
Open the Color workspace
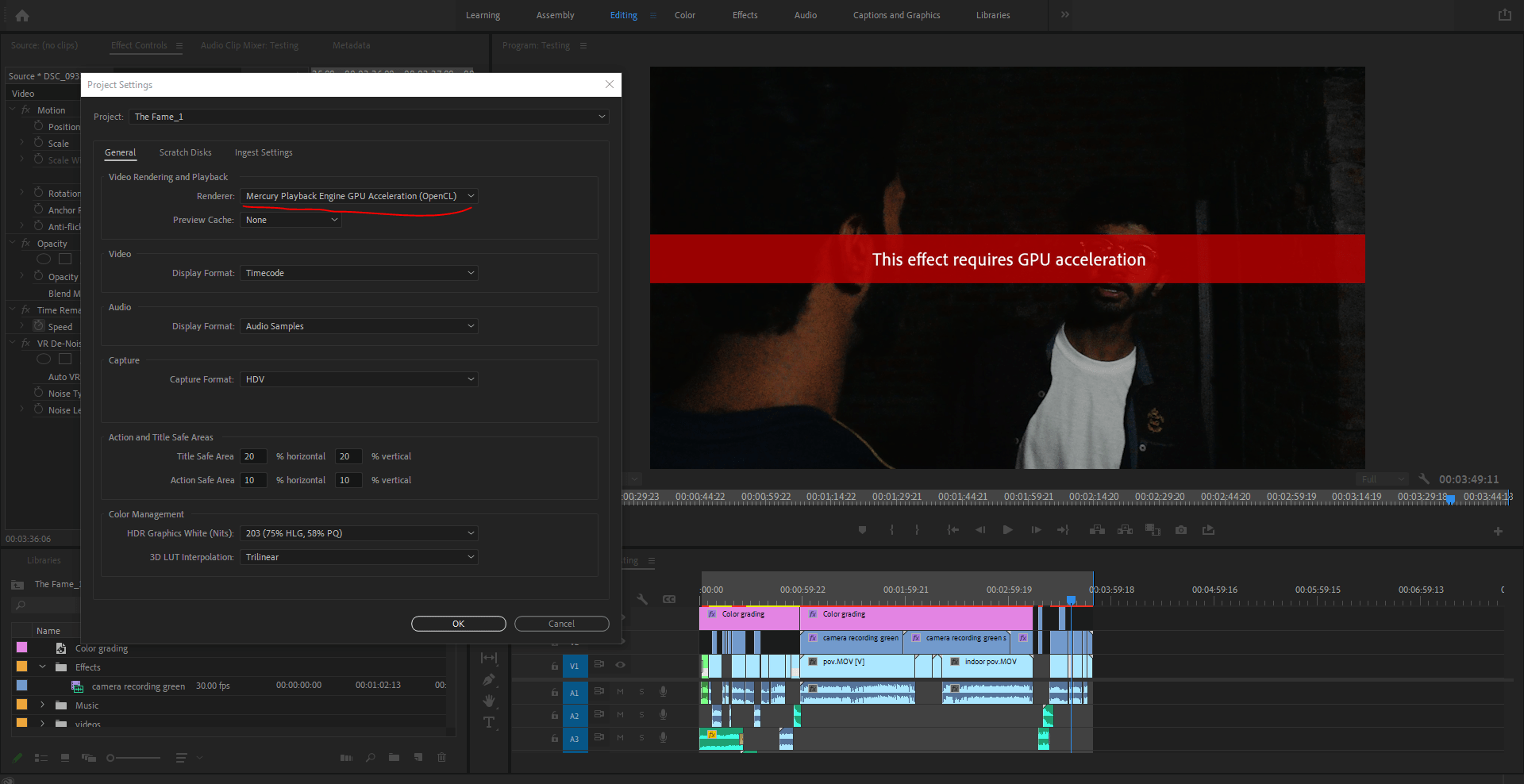click(x=684, y=15)
